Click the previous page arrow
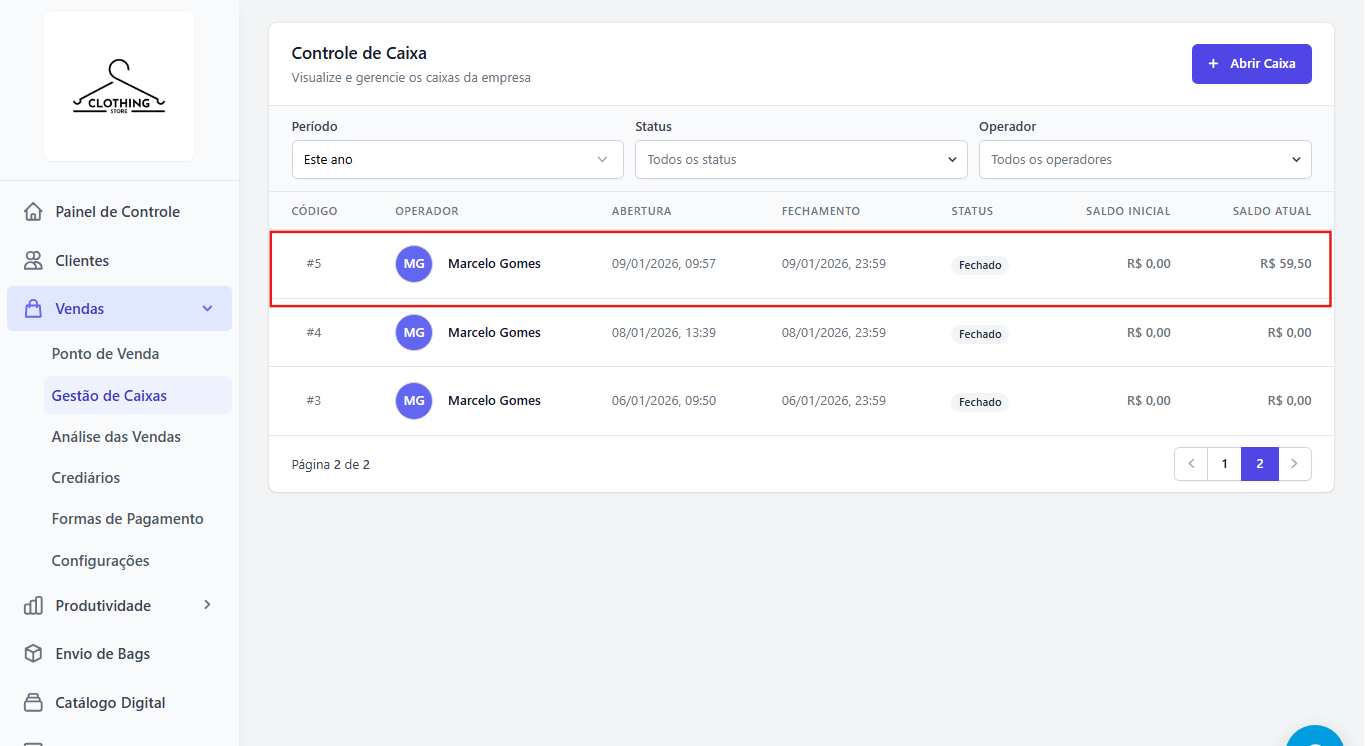 tap(1191, 464)
